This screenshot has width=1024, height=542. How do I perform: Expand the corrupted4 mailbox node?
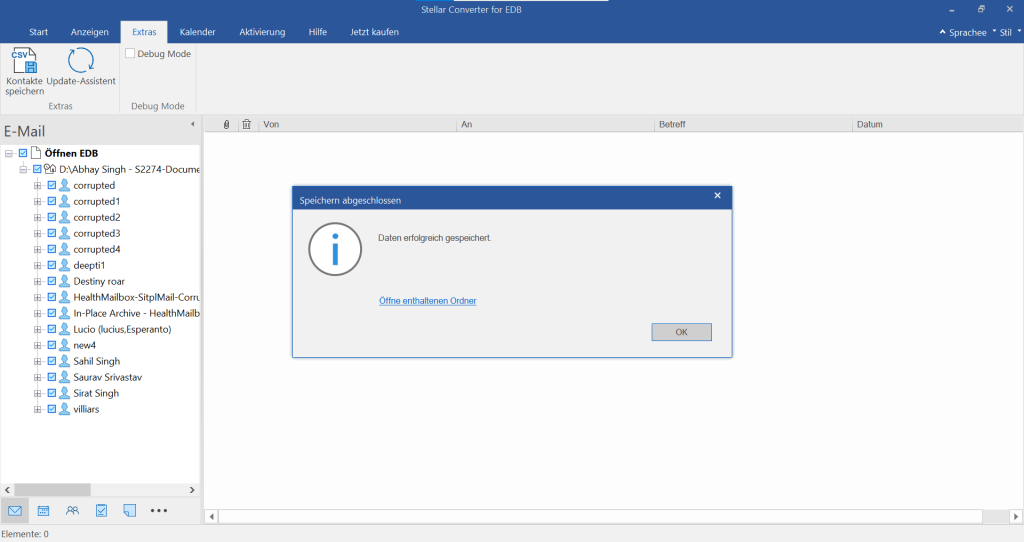[x=37, y=249]
